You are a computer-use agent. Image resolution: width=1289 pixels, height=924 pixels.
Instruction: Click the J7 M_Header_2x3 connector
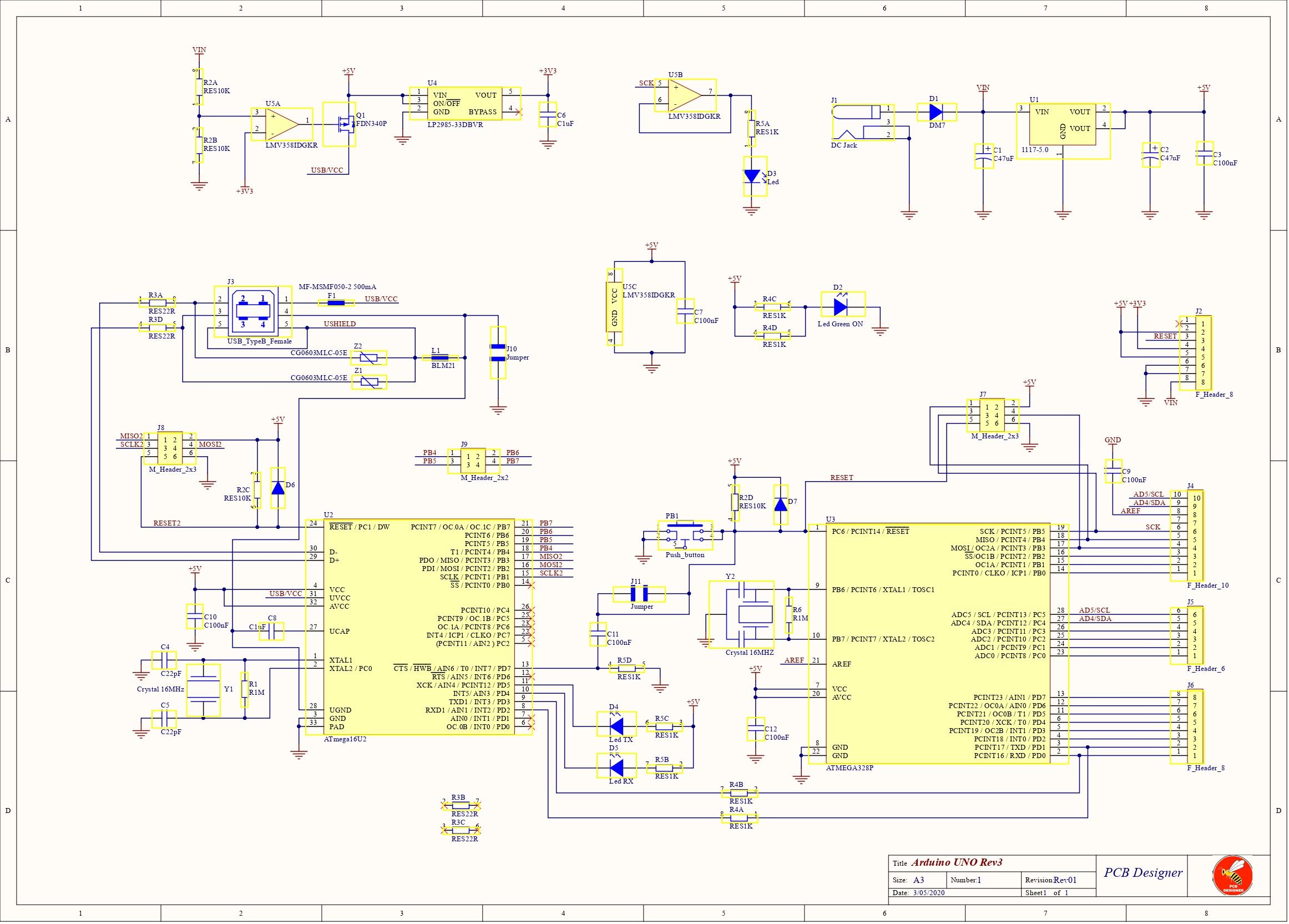point(992,415)
